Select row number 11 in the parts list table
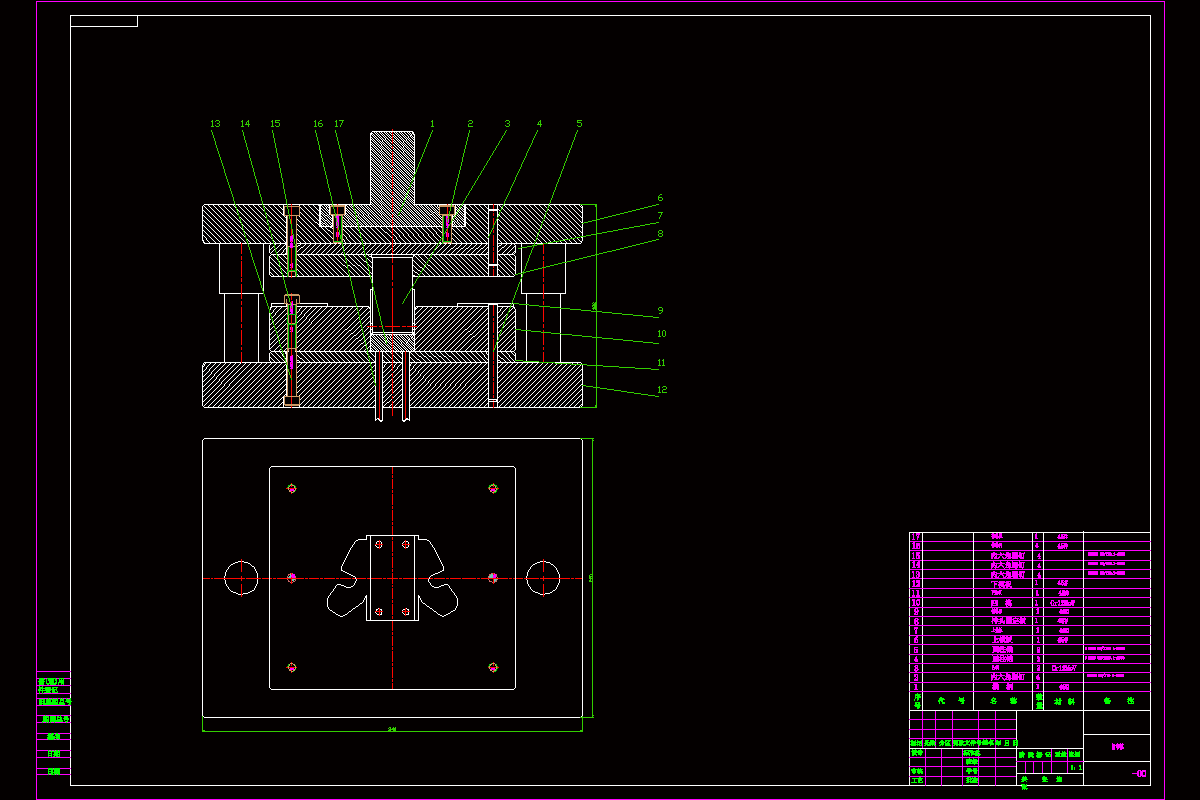1200x800 pixels. pyautogui.click(x=1030, y=593)
